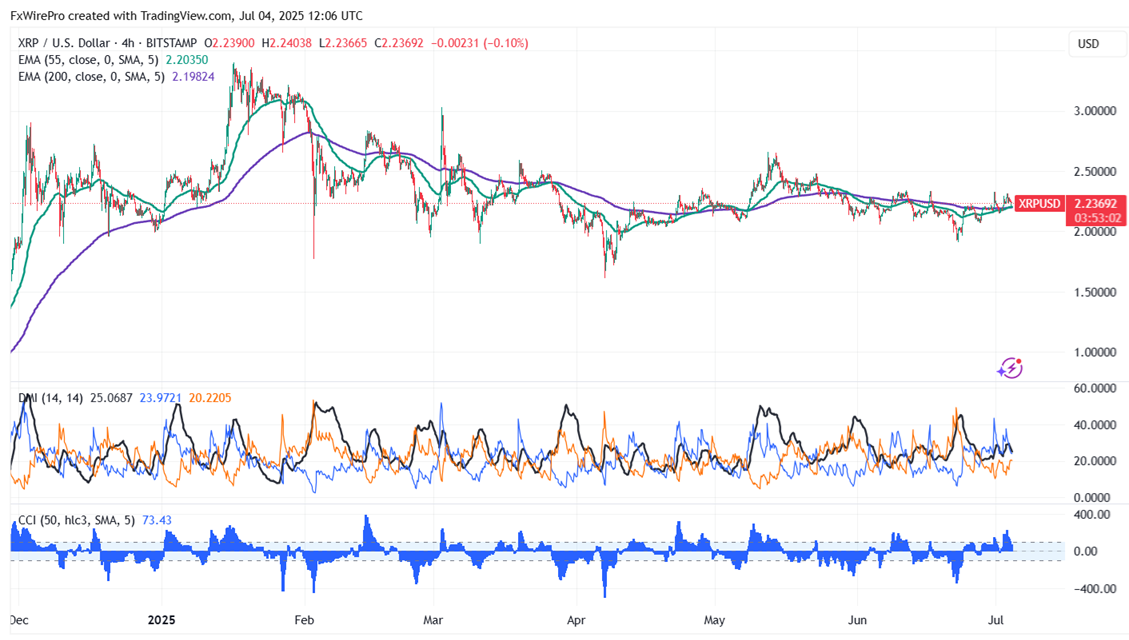Click DMI value 25.0687
This screenshot has height=640, width=1129.
[x=111, y=397]
